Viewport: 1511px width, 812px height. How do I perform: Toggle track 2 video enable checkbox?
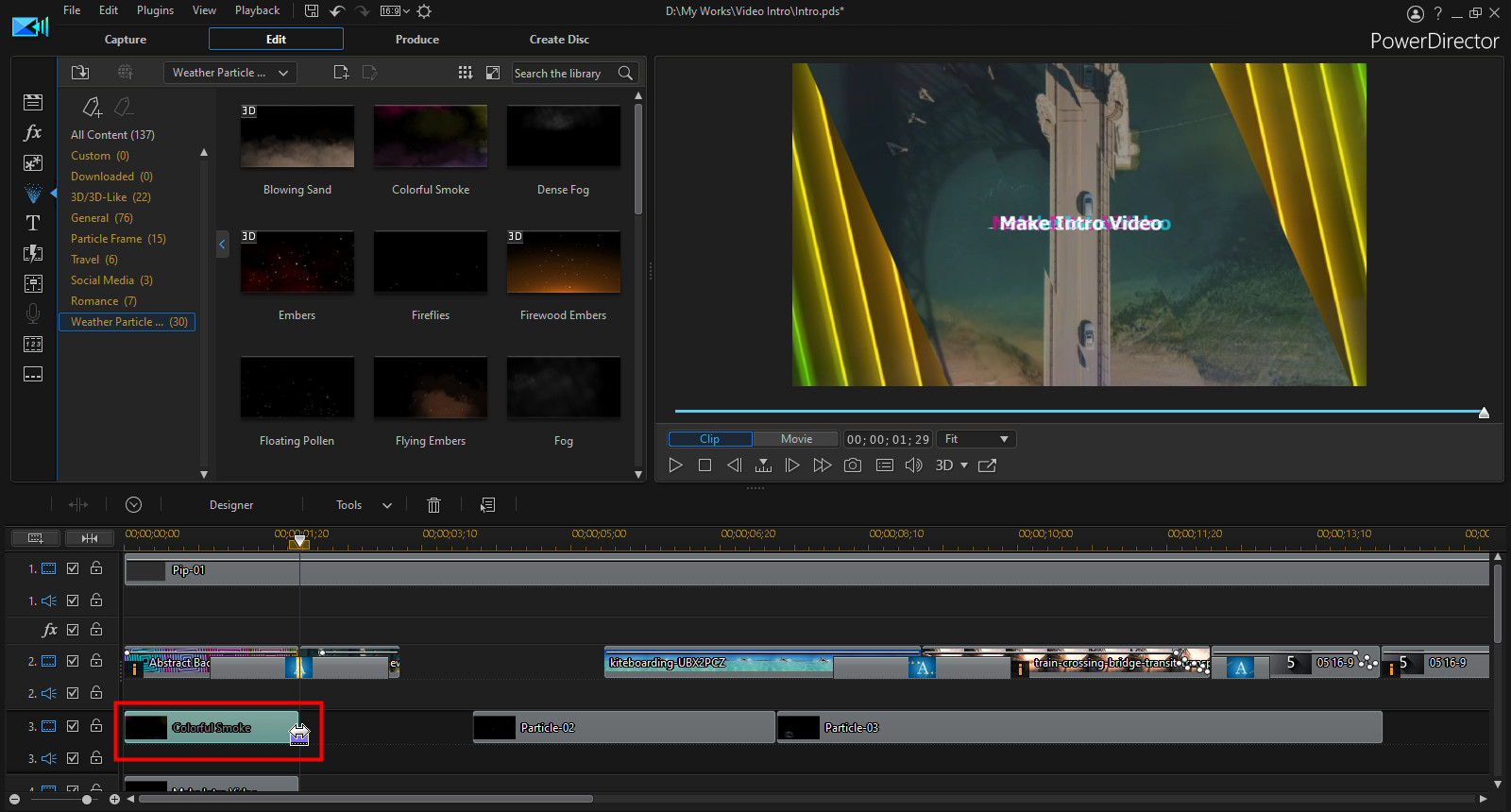(73, 661)
